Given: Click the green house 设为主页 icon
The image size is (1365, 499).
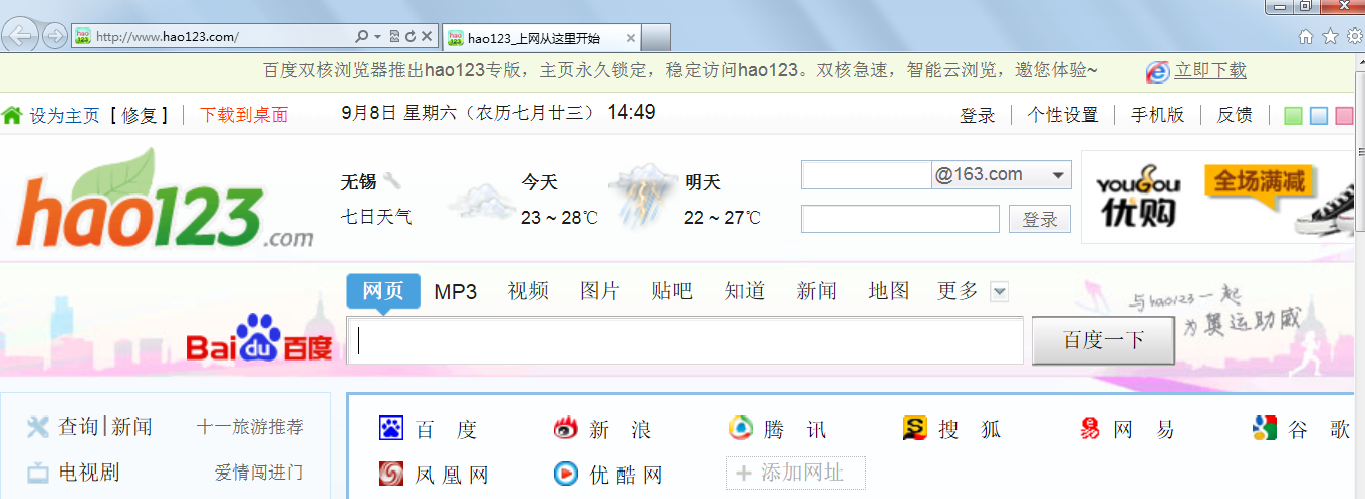Looking at the screenshot, I should (12, 115).
